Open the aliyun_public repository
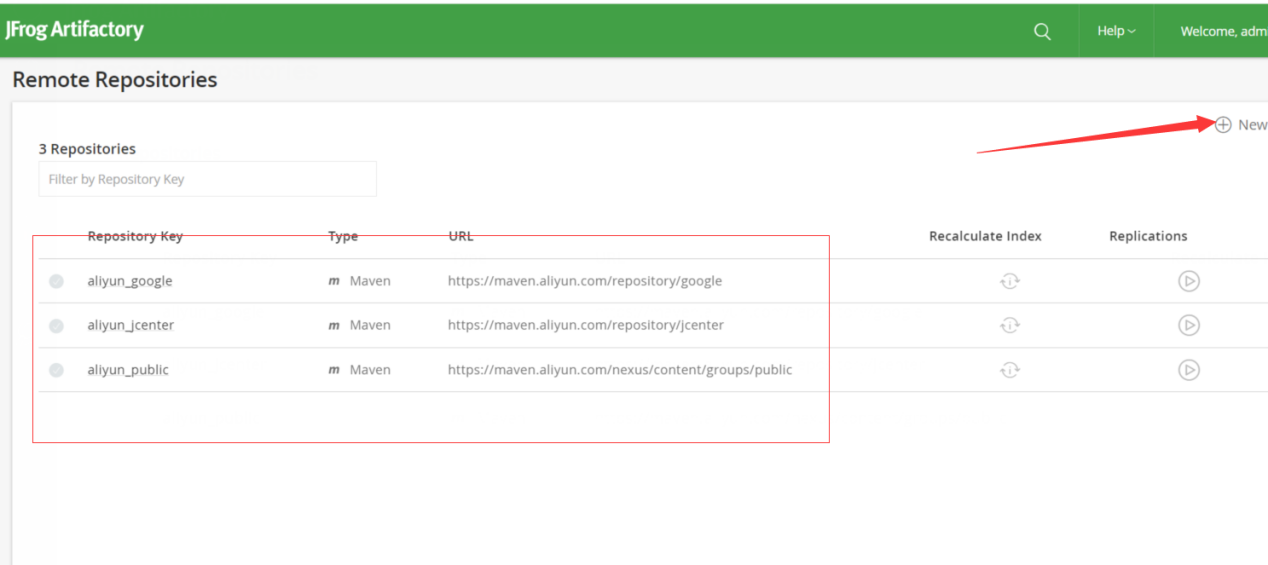The height and width of the screenshot is (565, 1268). [x=128, y=370]
